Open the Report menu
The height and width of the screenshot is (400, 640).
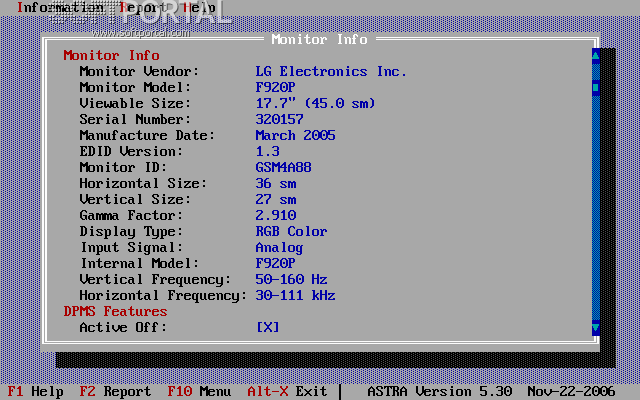coord(144,7)
